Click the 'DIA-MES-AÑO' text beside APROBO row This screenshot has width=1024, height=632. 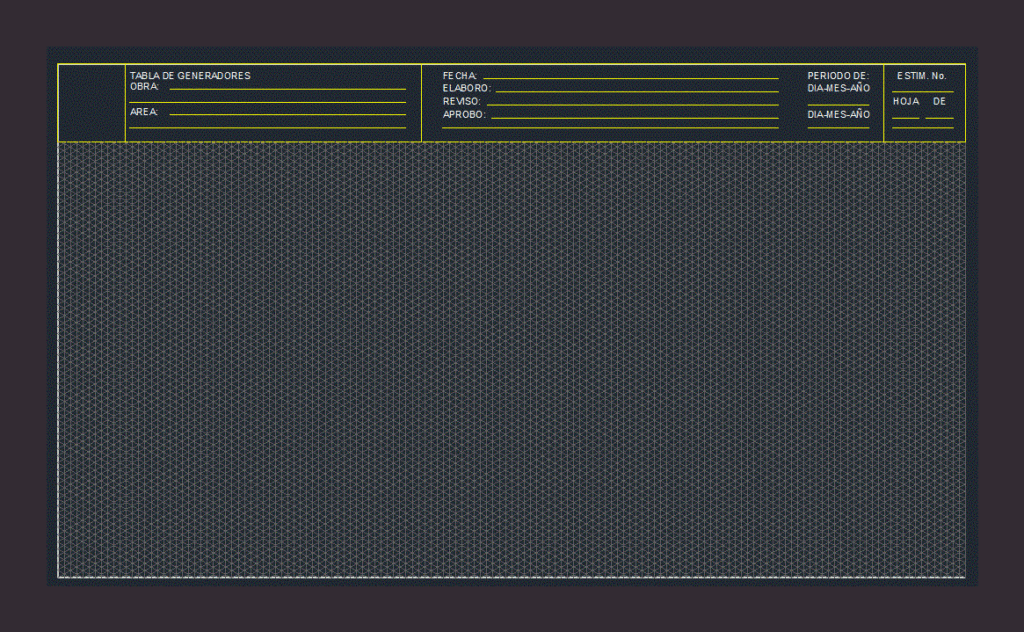[839, 114]
